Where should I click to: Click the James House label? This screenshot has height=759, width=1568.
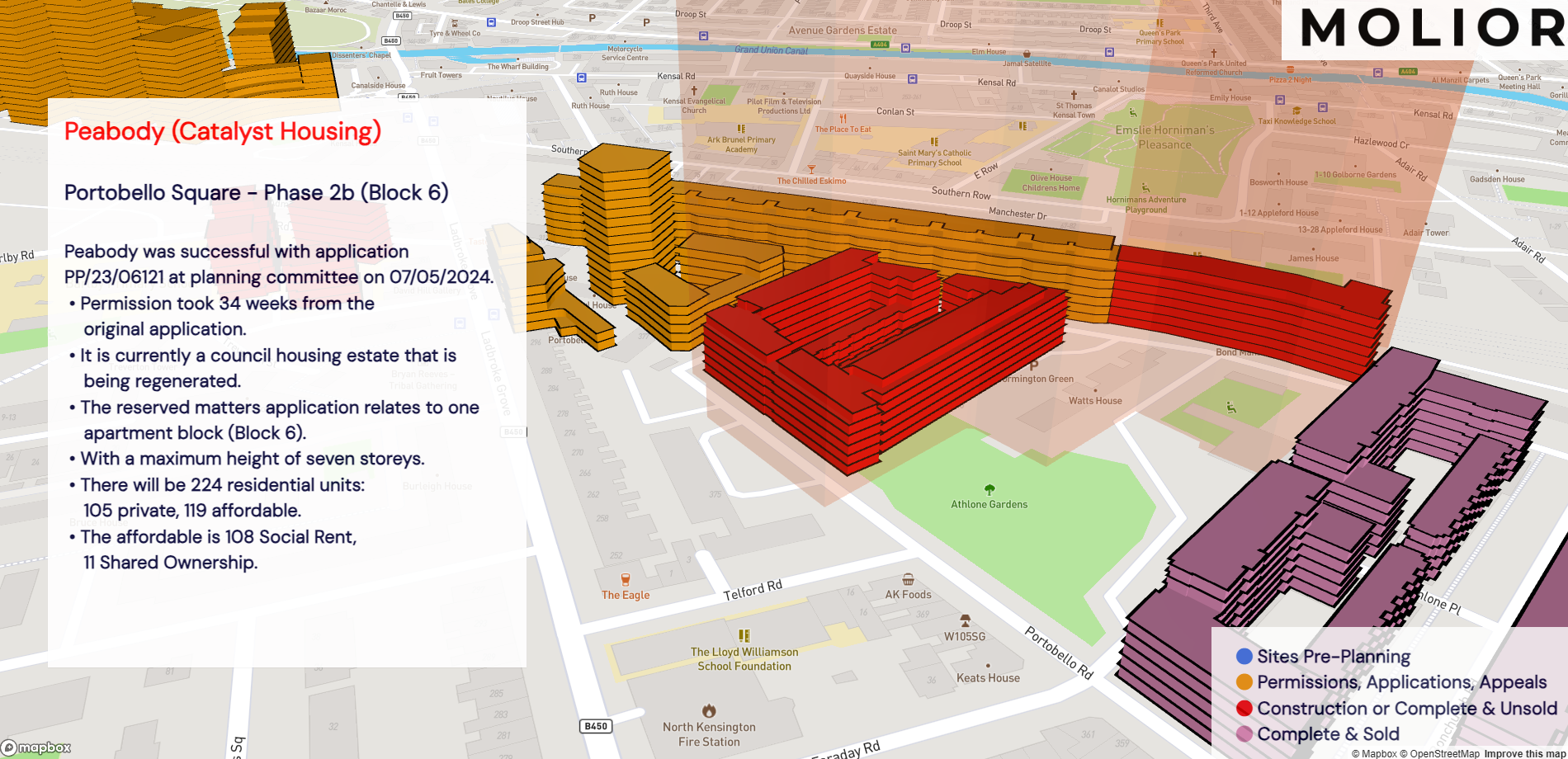pos(1314,258)
